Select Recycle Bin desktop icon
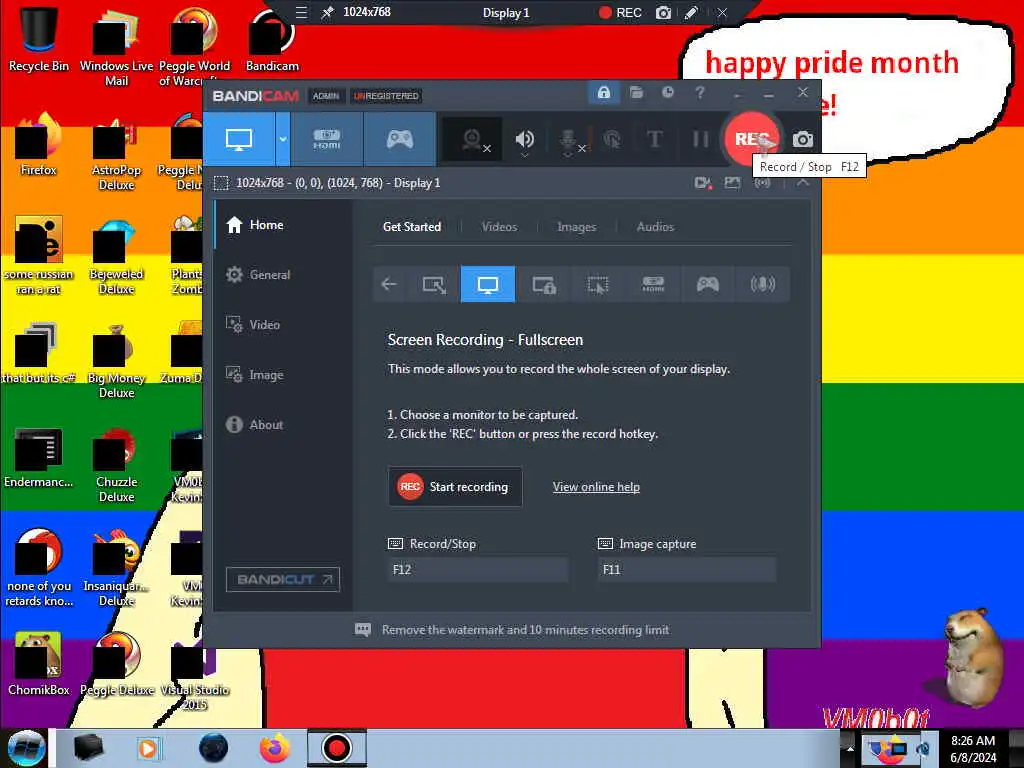This screenshot has width=1024, height=768. click(x=39, y=38)
